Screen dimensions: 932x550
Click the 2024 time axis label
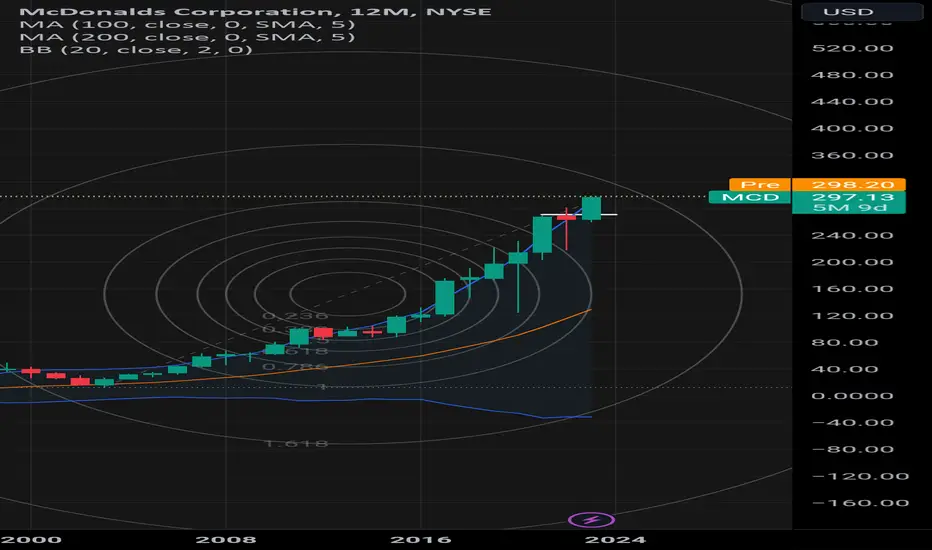[615, 540]
